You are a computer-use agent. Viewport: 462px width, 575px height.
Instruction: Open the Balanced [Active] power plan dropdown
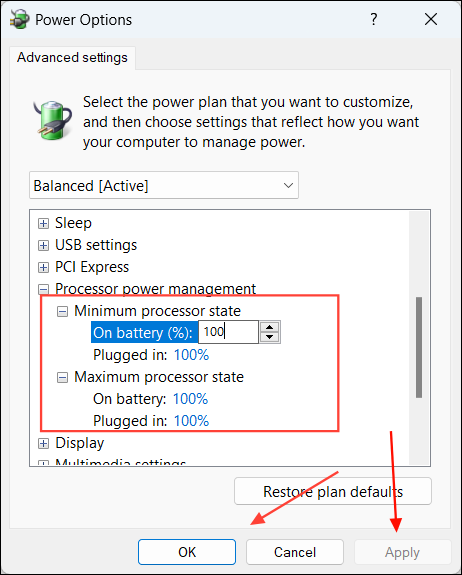coord(164,185)
